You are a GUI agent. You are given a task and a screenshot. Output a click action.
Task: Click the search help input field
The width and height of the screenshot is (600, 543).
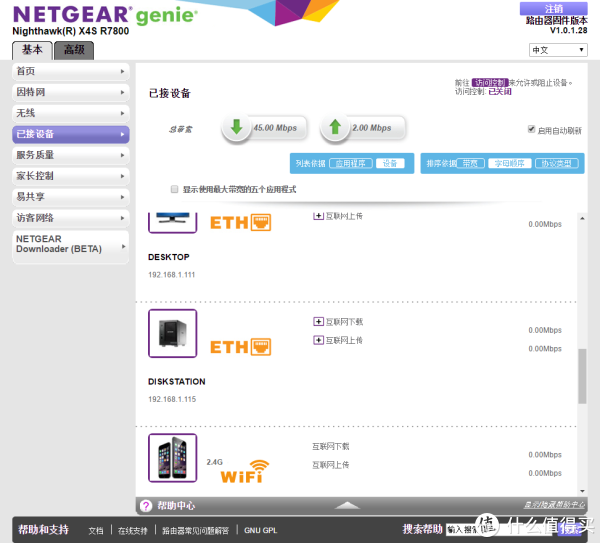click(501, 530)
